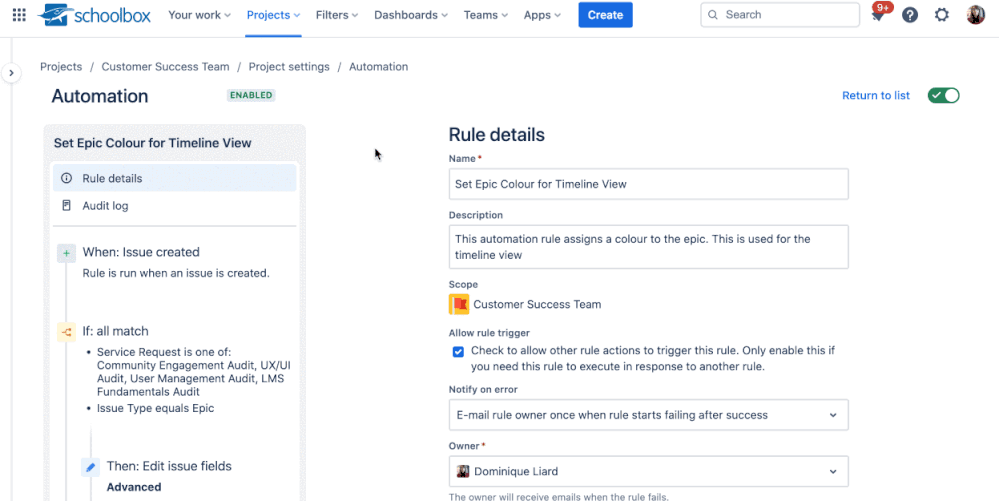
Task: Open the Your work dropdown menu
Action: tap(199, 15)
